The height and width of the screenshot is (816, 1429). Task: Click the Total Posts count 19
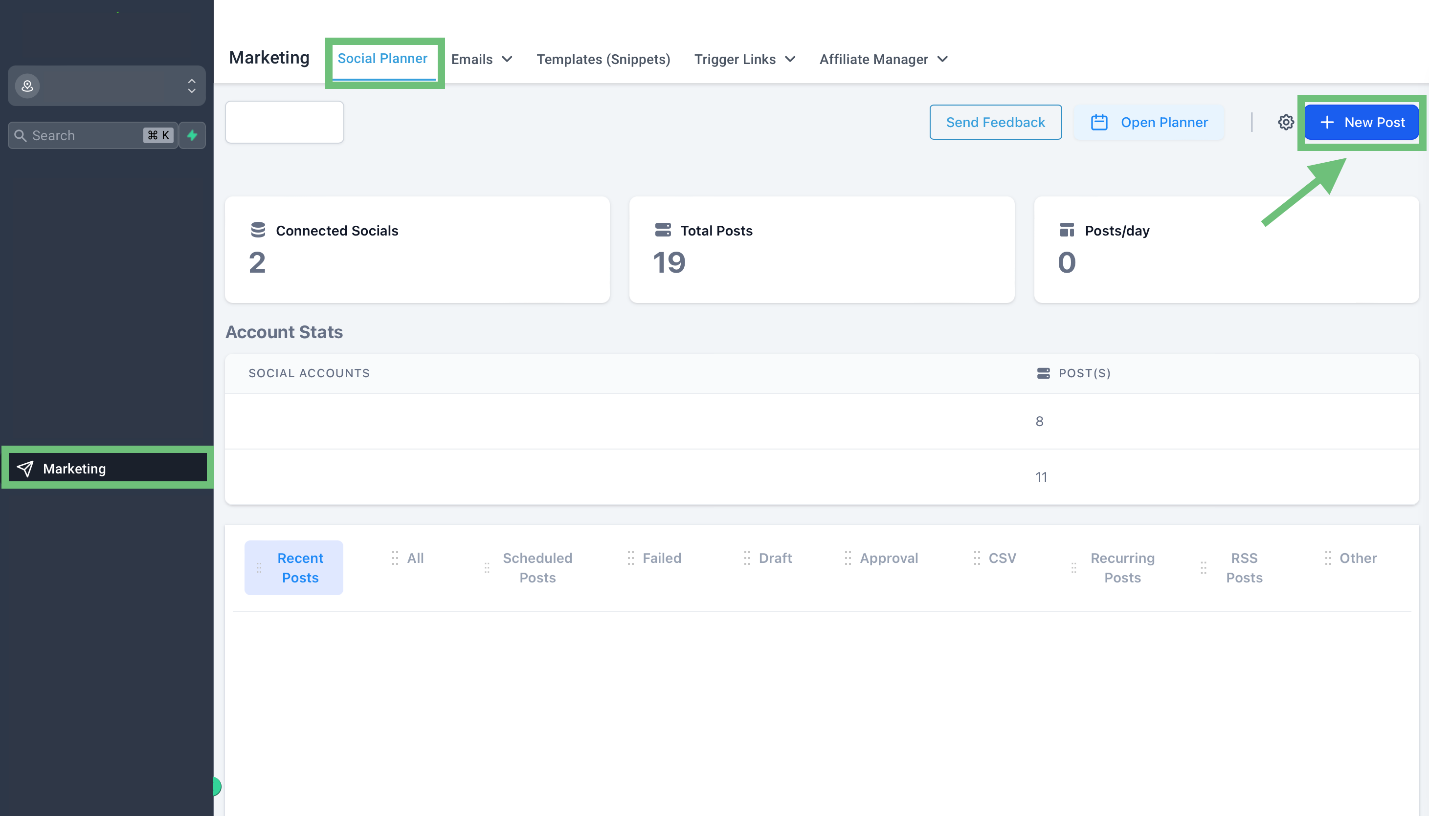tap(669, 263)
